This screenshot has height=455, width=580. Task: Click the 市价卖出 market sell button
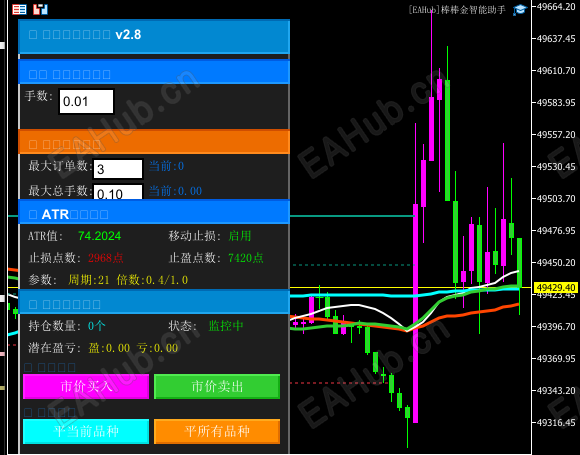[x=217, y=387]
